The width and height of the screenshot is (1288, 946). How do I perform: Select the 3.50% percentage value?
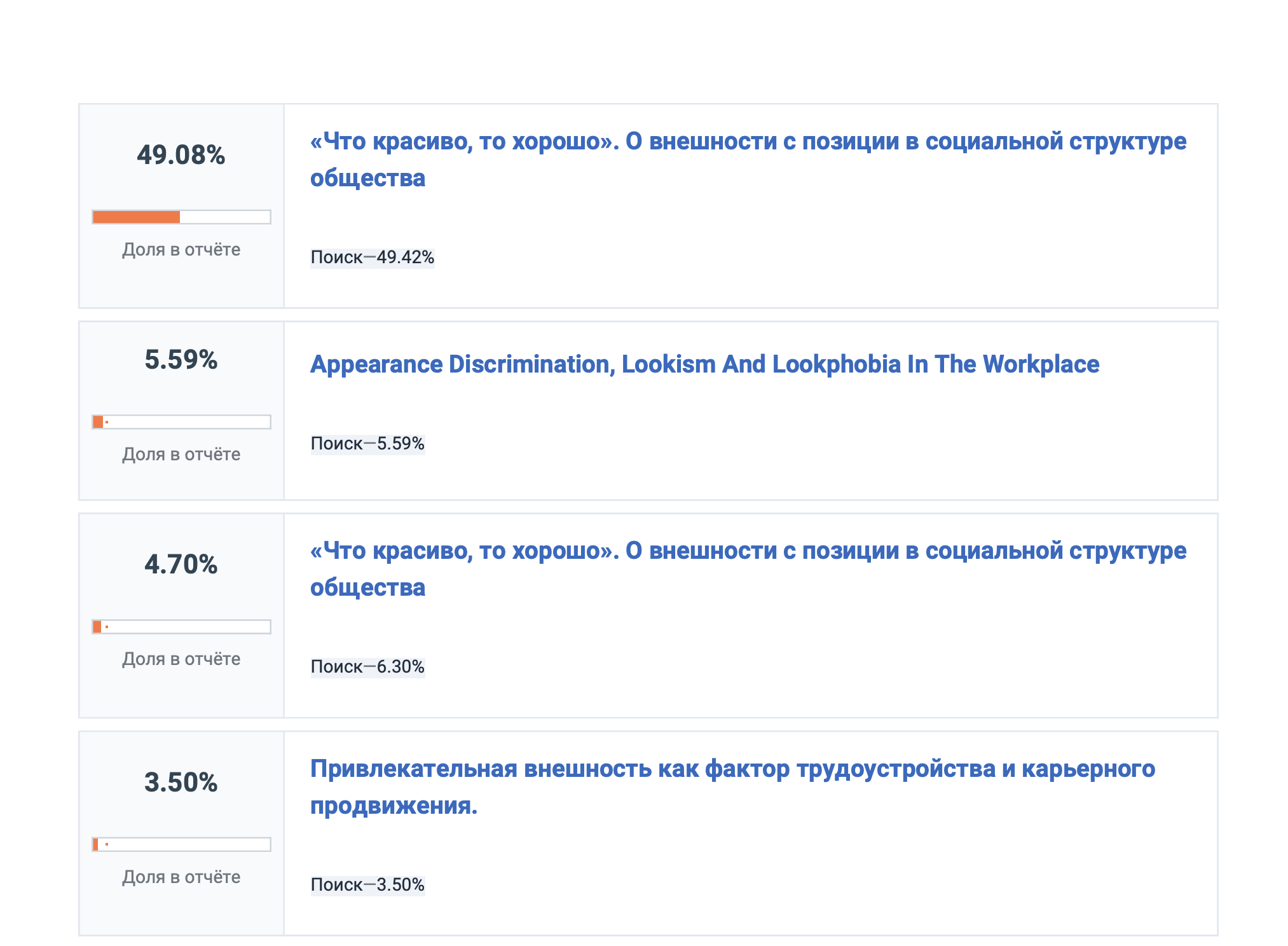tap(181, 781)
